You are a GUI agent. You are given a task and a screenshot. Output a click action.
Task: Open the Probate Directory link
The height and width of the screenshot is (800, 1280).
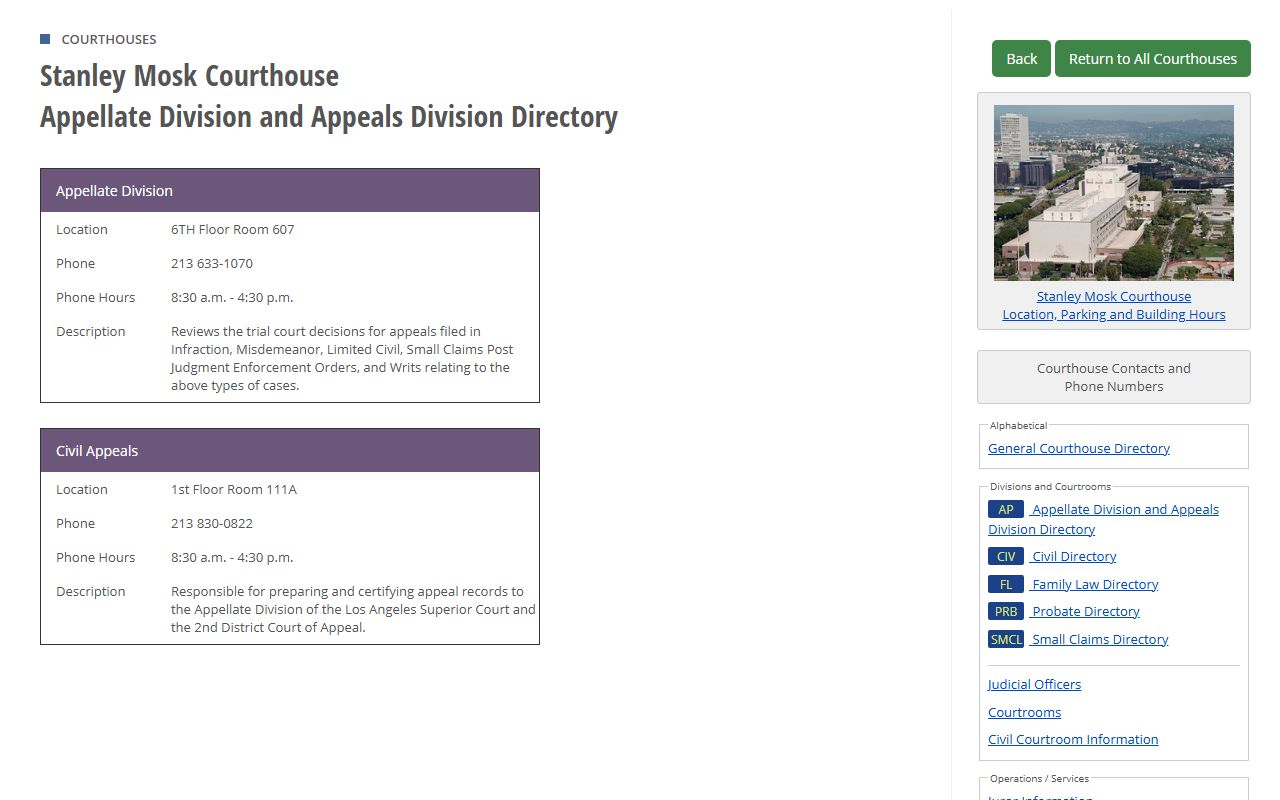tap(1084, 611)
